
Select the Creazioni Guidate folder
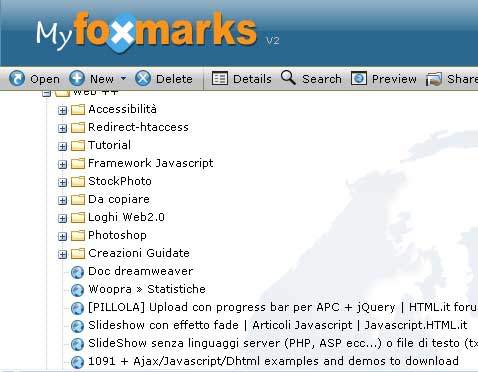click(x=139, y=253)
